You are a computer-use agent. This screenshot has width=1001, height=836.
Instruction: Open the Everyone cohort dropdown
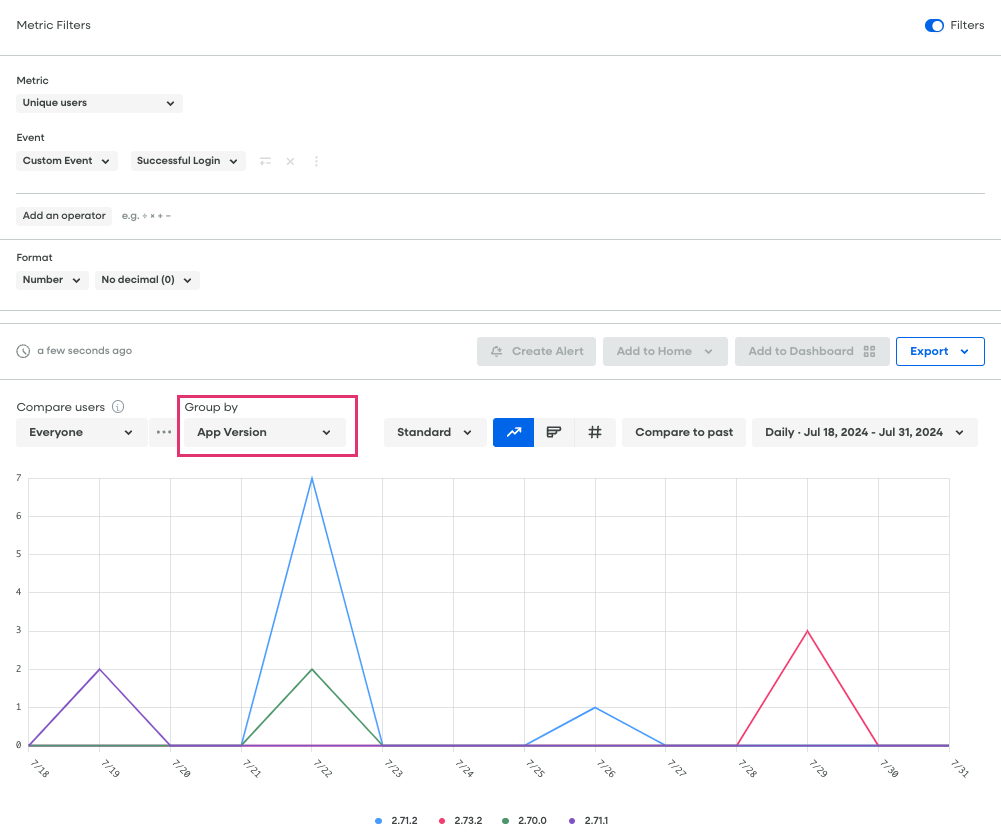[81, 433]
